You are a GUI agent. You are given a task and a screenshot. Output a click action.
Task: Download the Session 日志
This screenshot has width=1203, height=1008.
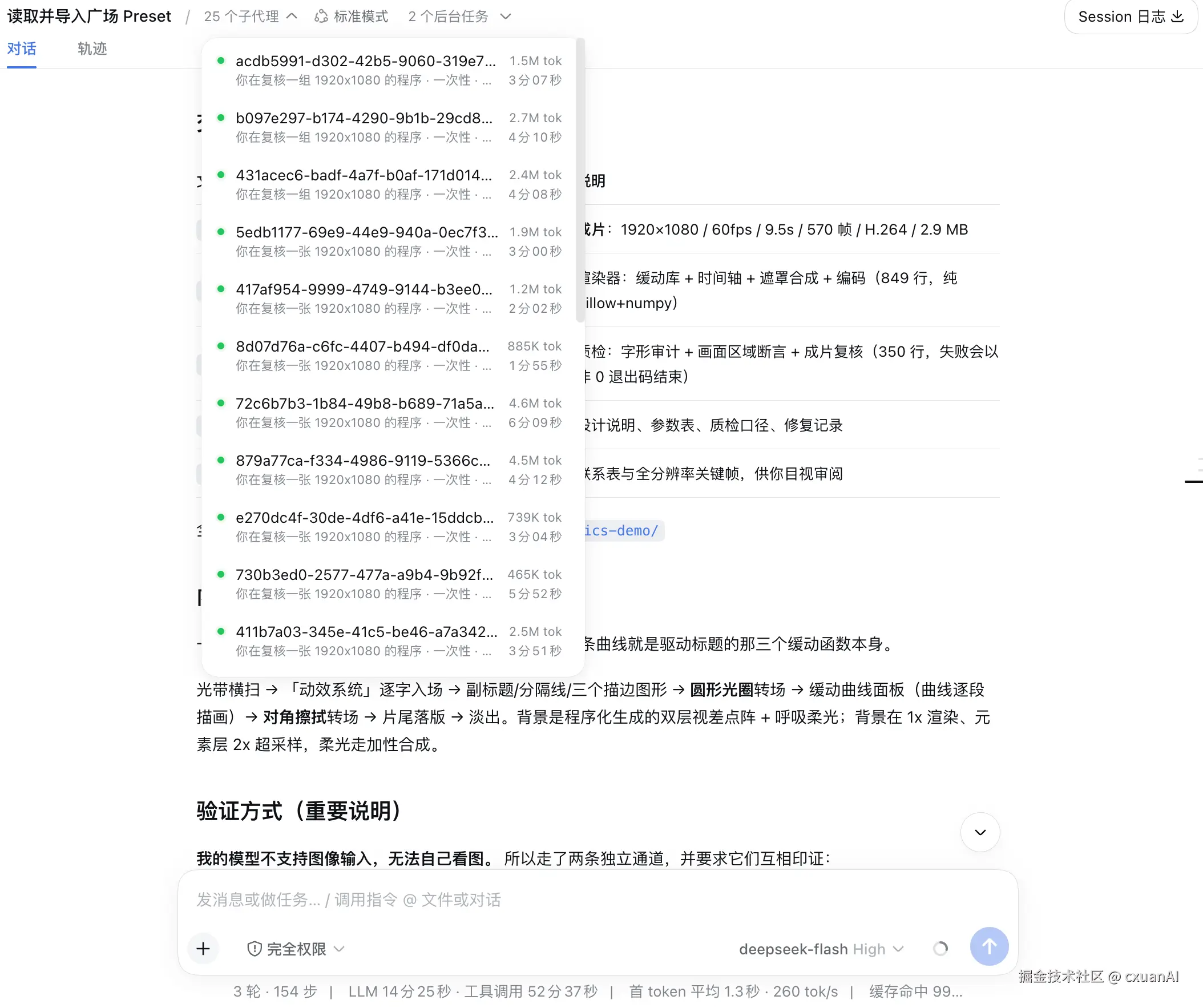click(x=1131, y=17)
